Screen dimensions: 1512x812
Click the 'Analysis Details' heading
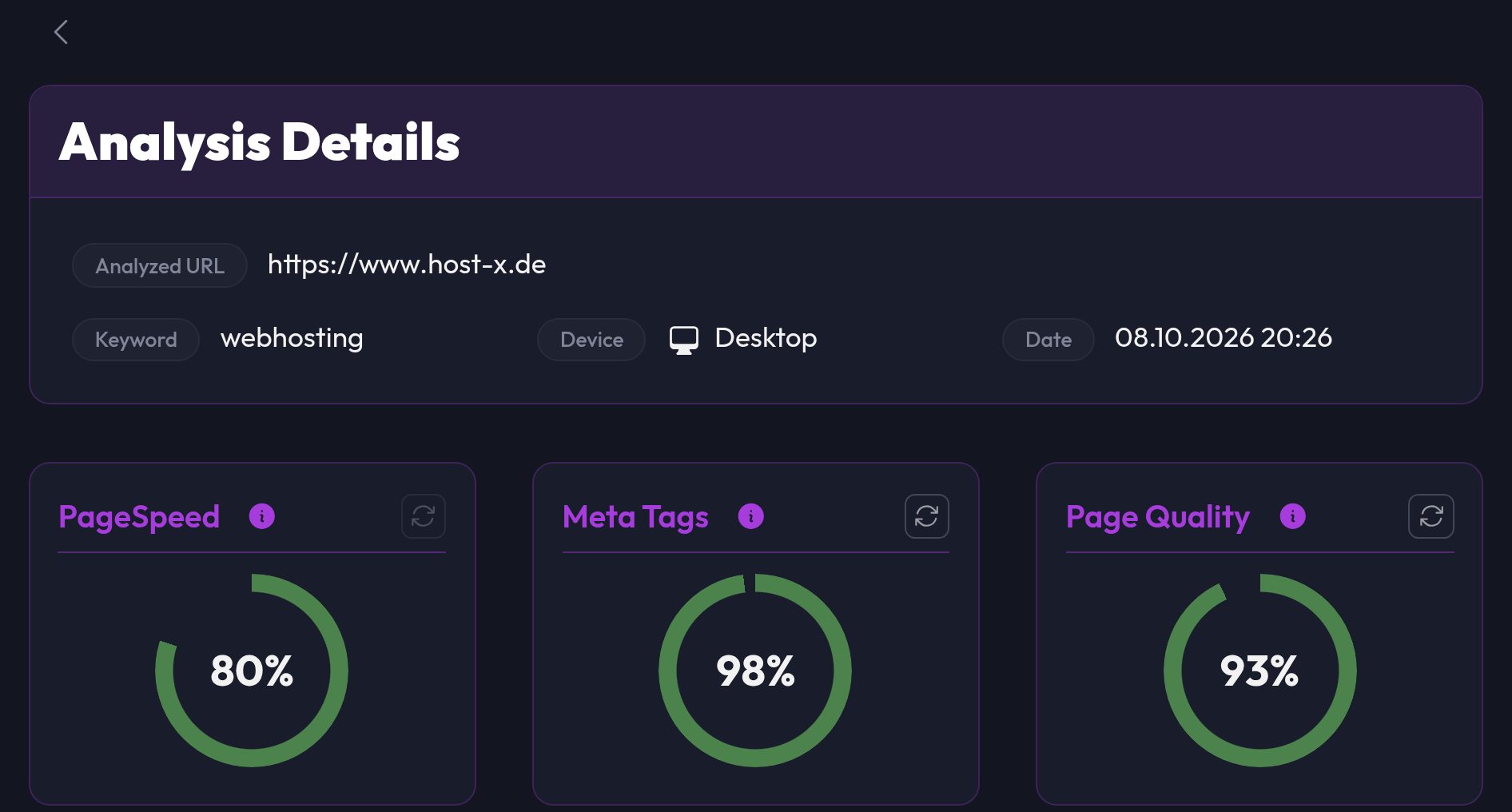click(260, 143)
